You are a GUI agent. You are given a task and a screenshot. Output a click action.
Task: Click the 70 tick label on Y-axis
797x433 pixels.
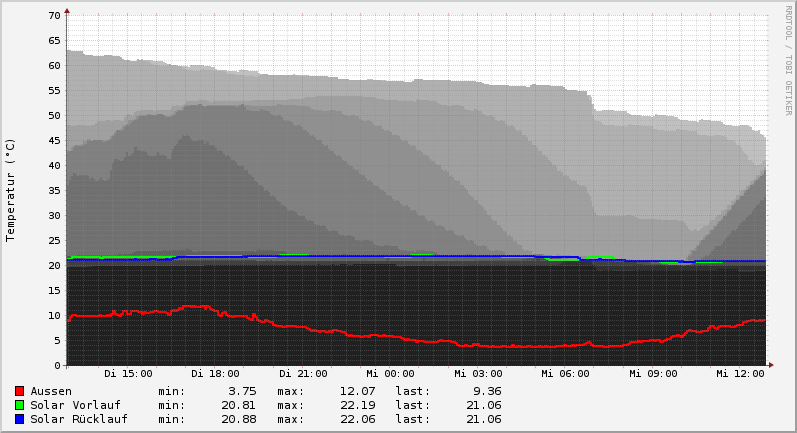tap(55, 16)
